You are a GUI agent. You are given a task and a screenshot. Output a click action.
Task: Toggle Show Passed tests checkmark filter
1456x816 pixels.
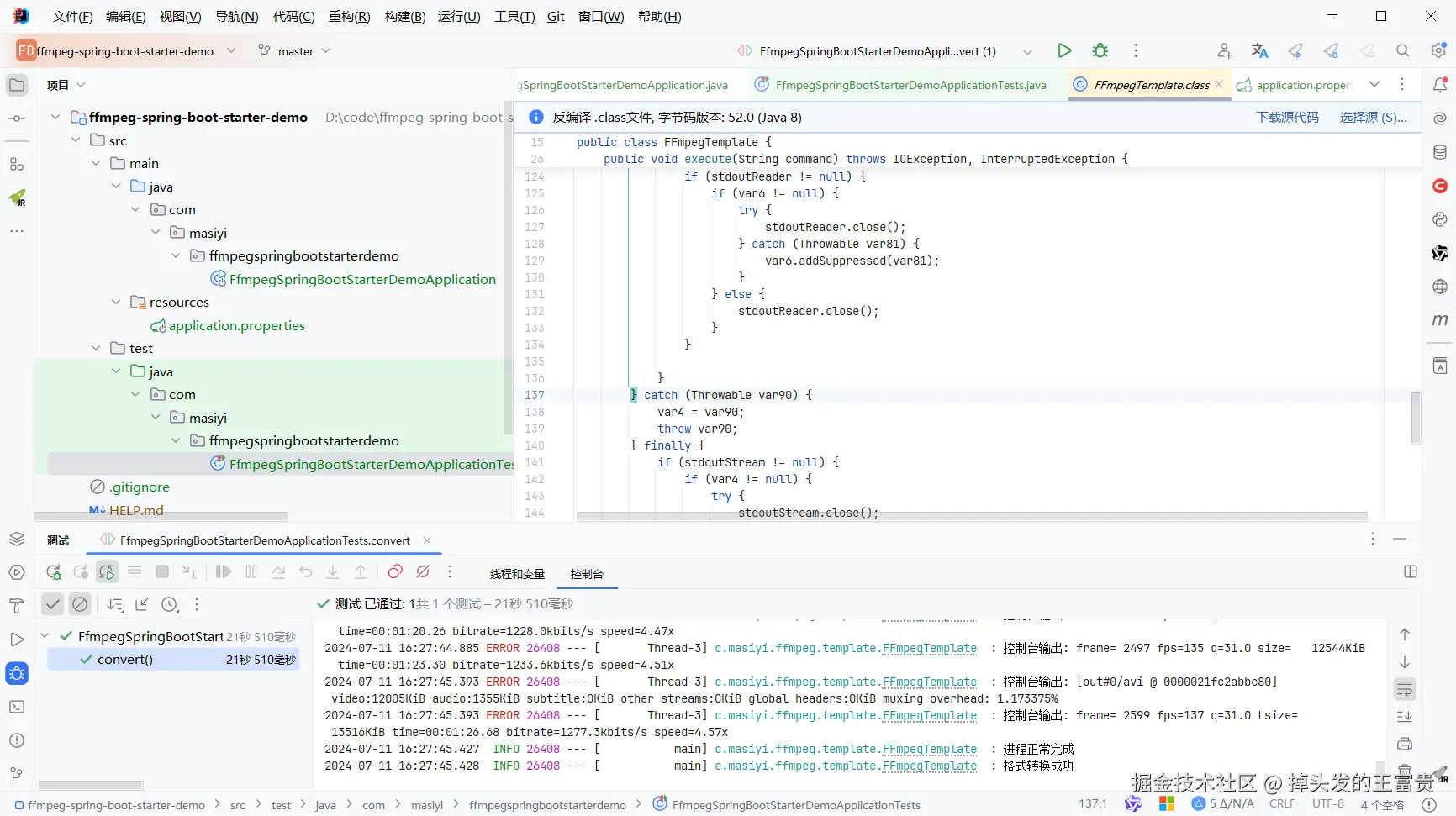(x=53, y=604)
